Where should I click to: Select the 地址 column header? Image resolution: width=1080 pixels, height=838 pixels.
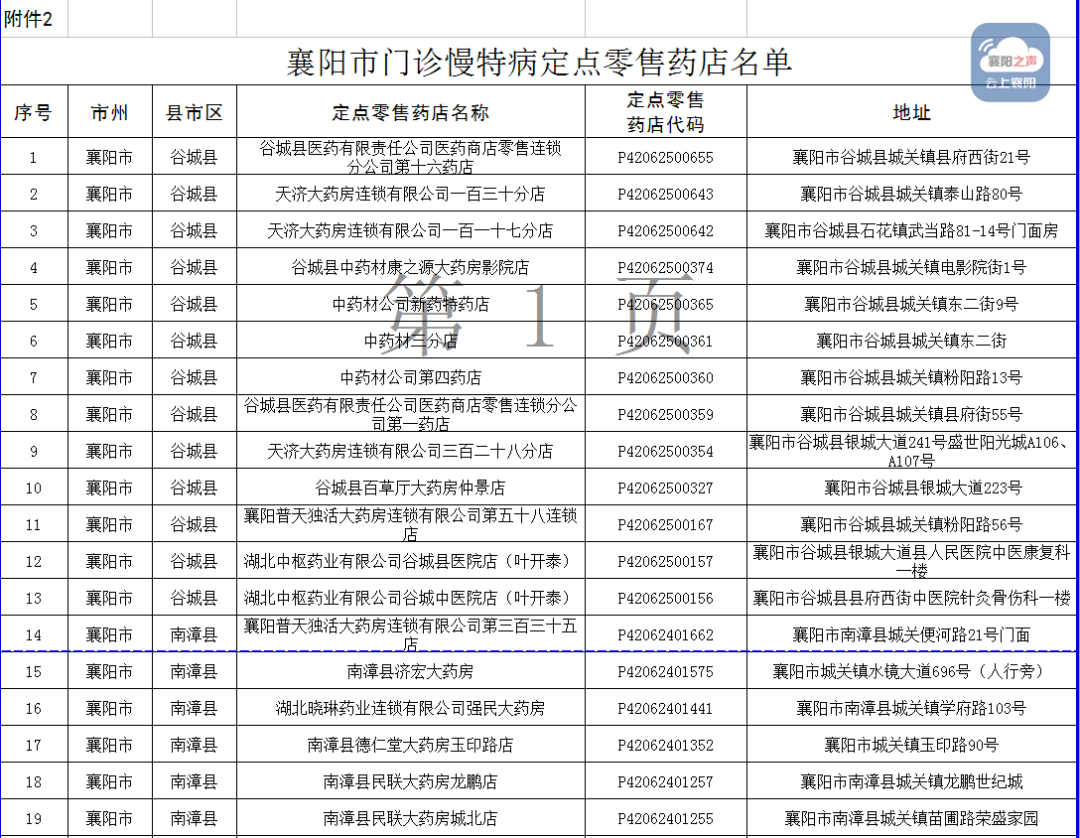912,112
